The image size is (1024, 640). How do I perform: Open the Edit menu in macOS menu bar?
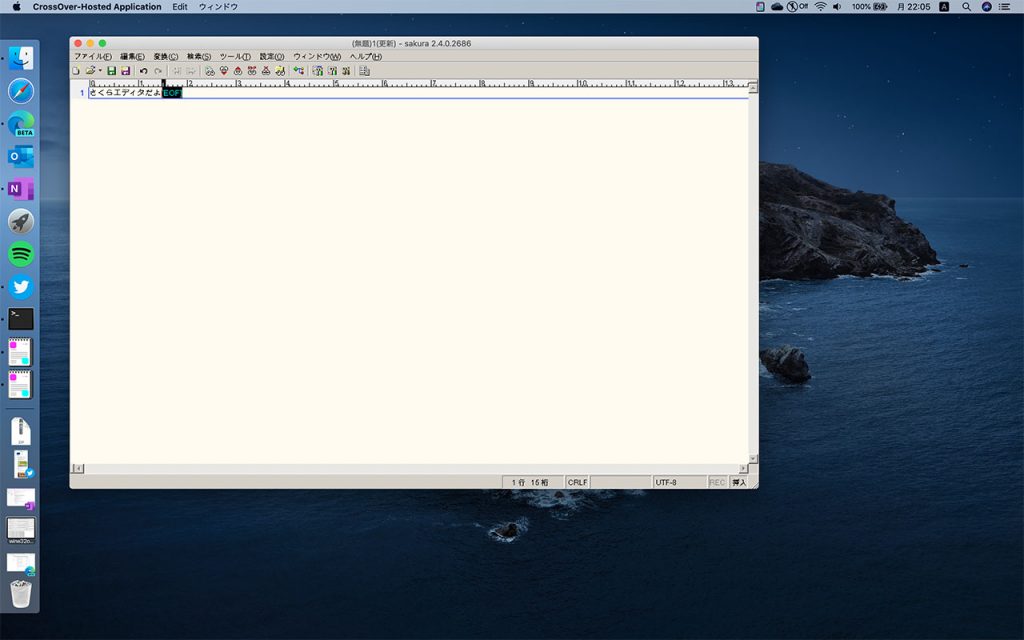tap(180, 7)
